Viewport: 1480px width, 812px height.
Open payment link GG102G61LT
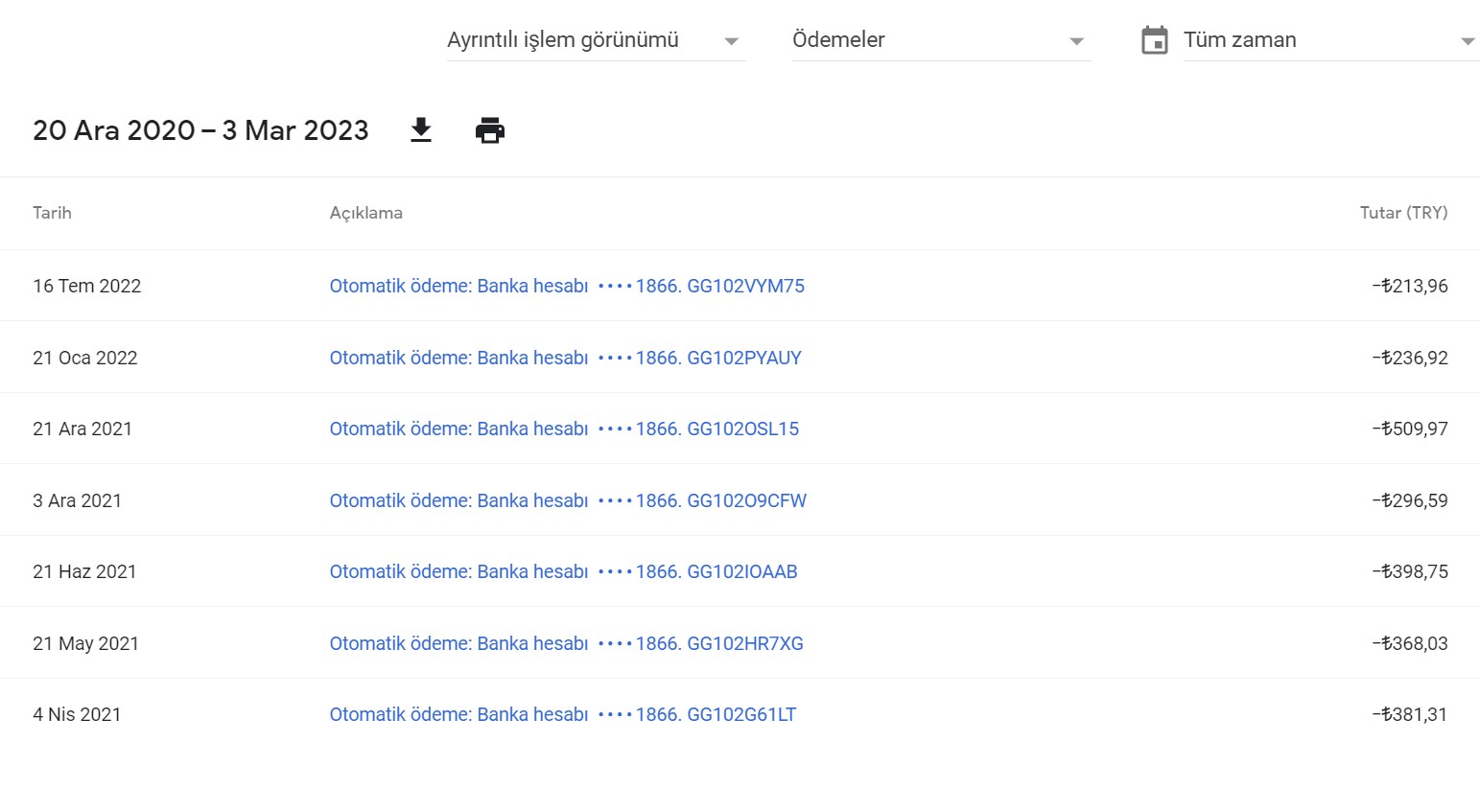(x=563, y=714)
